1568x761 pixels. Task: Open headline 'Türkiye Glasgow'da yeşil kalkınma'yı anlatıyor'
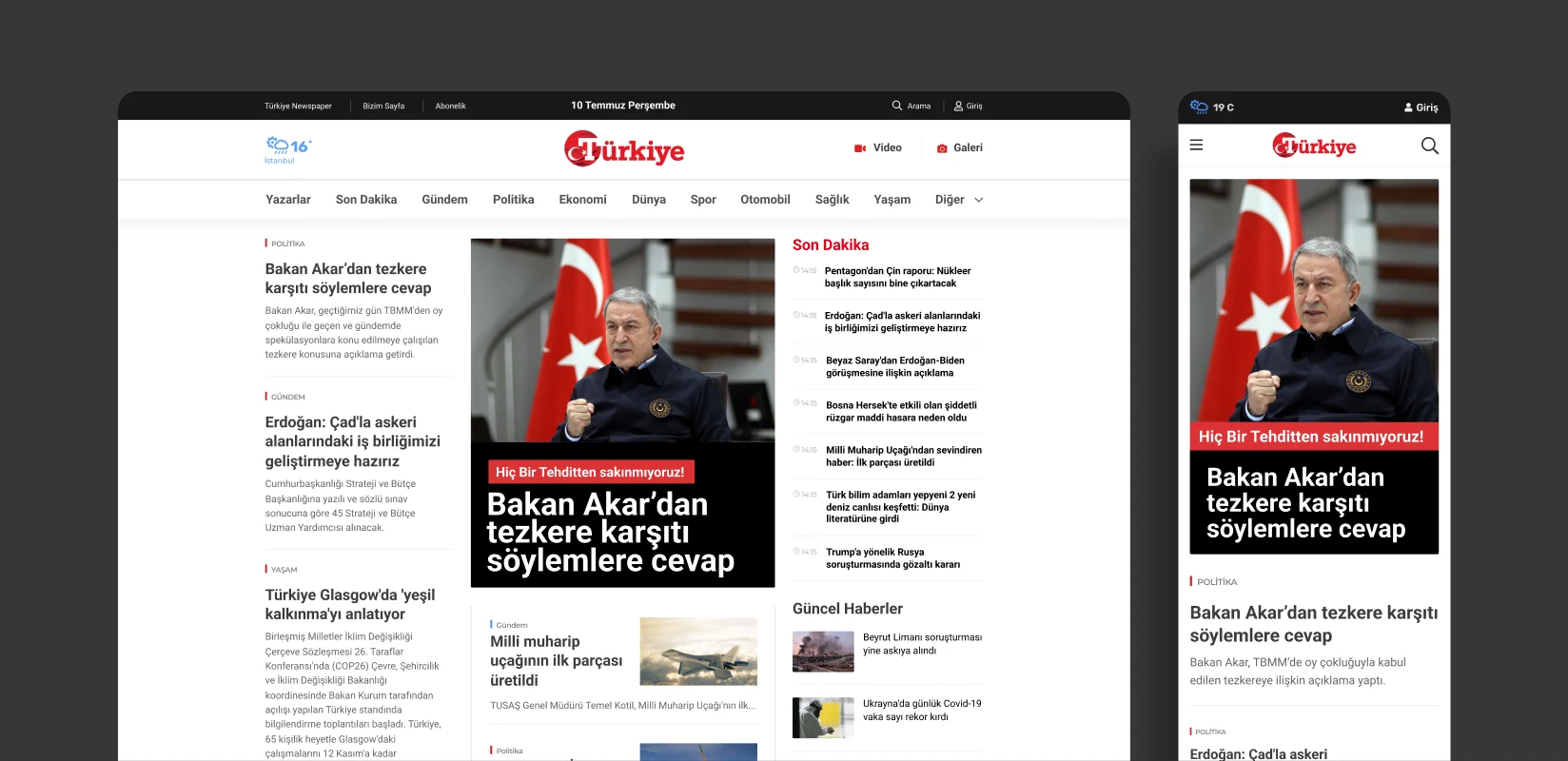click(350, 604)
